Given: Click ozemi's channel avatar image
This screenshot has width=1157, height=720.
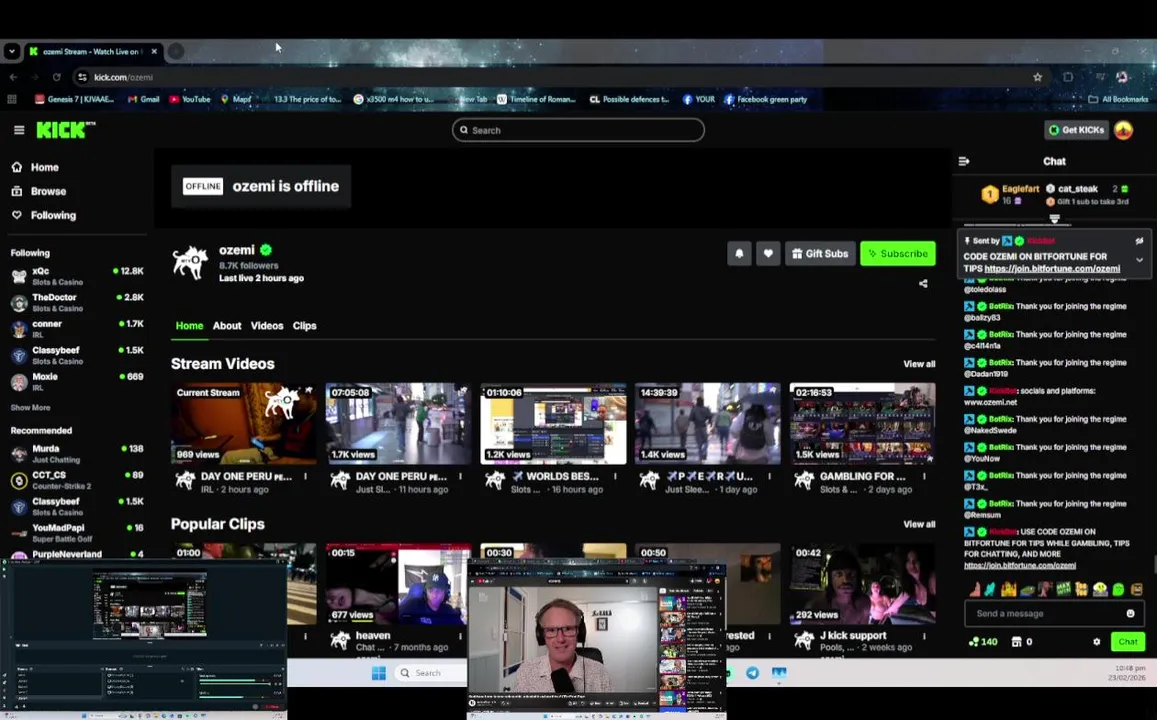Looking at the screenshot, I should 190,262.
